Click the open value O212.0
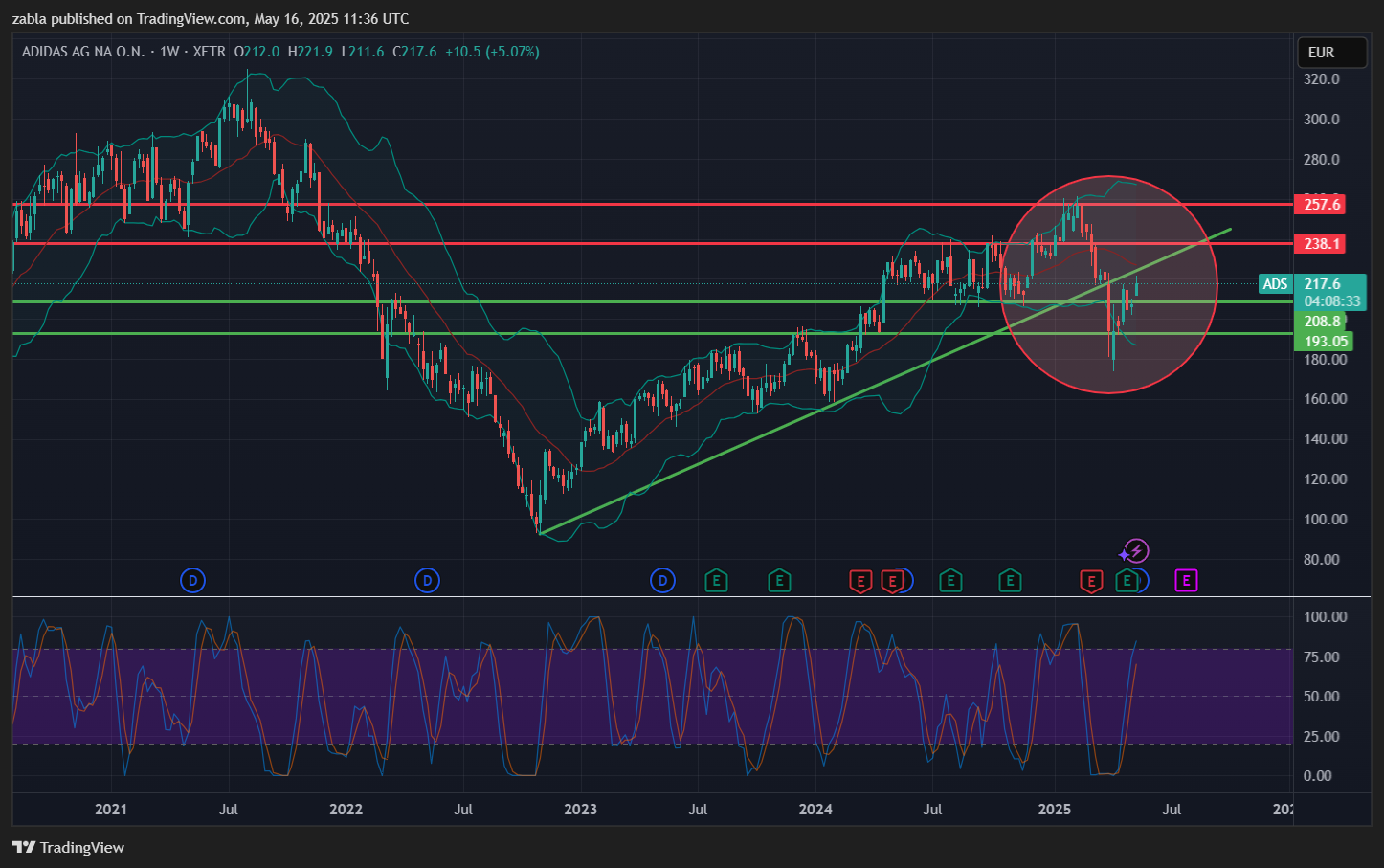 (x=257, y=52)
